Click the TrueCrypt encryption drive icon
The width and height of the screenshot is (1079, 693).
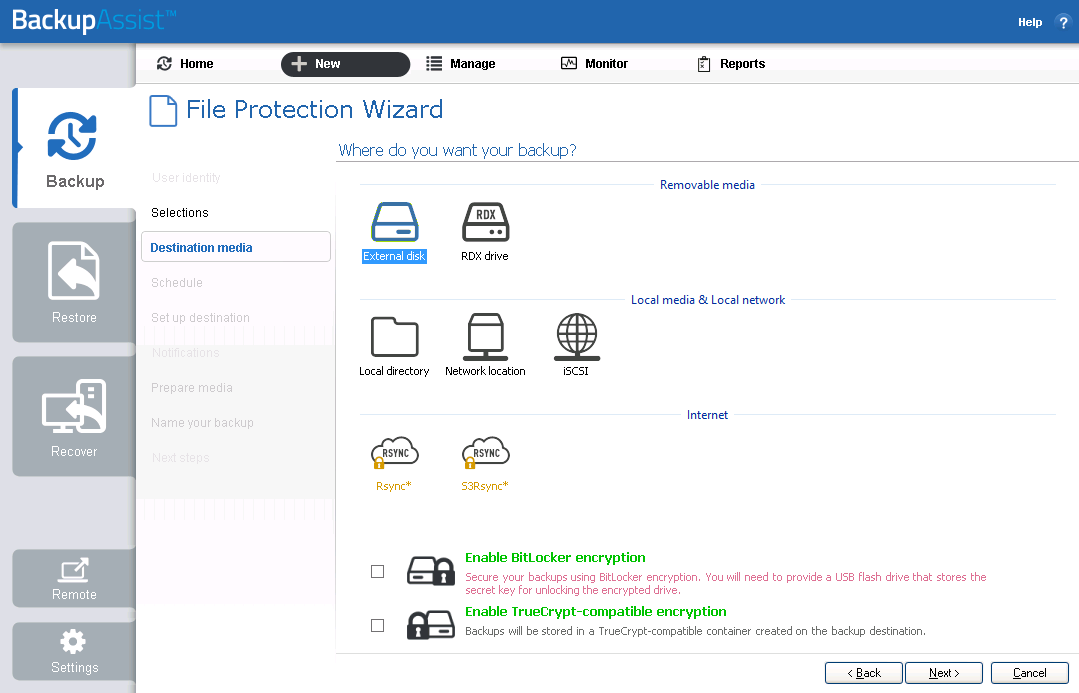pyautogui.click(x=431, y=625)
